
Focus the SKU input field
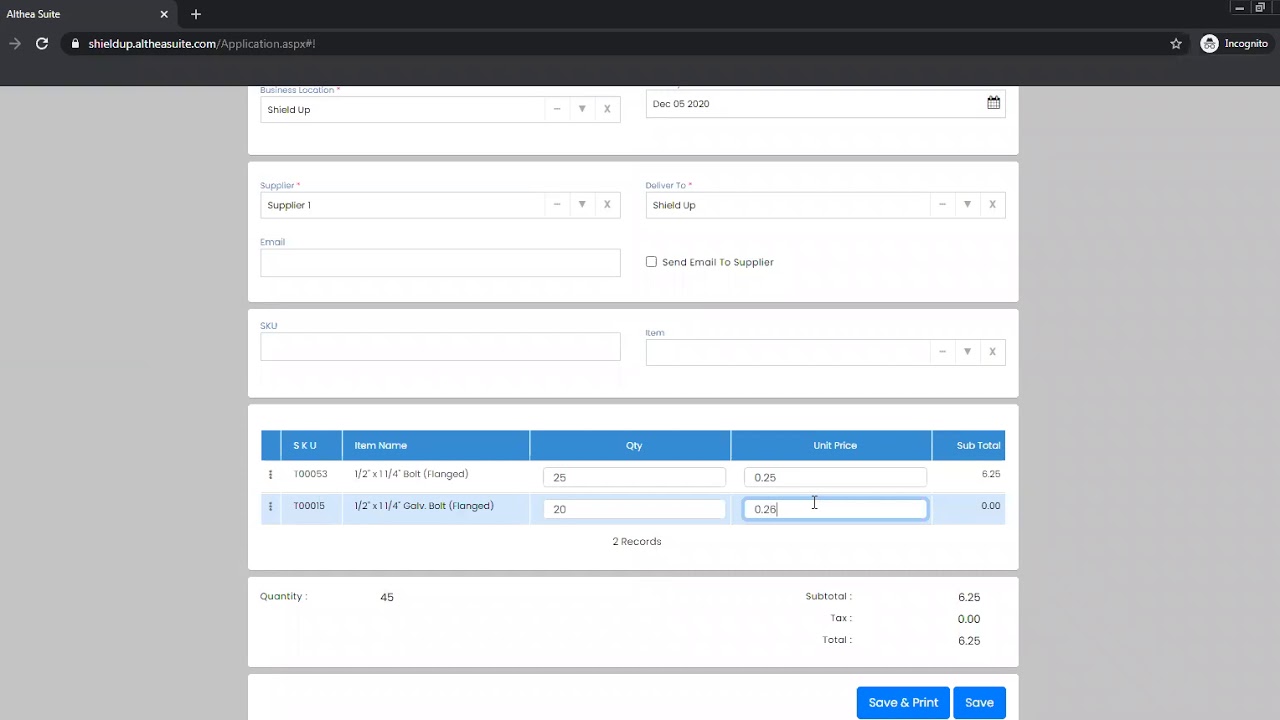[x=440, y=347]
